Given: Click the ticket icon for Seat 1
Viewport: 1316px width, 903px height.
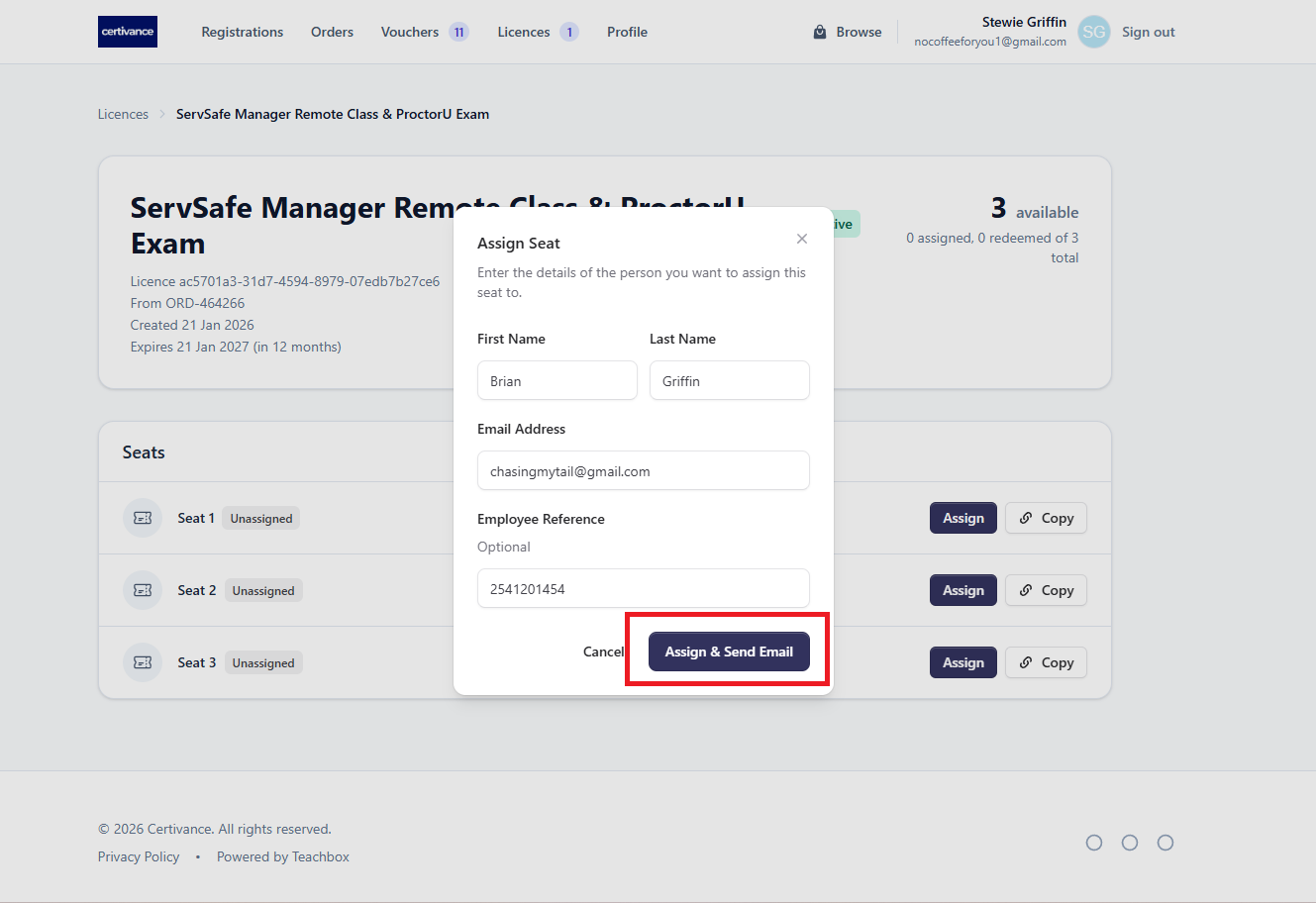Looking at the screenshot, I should click(143, 518).
